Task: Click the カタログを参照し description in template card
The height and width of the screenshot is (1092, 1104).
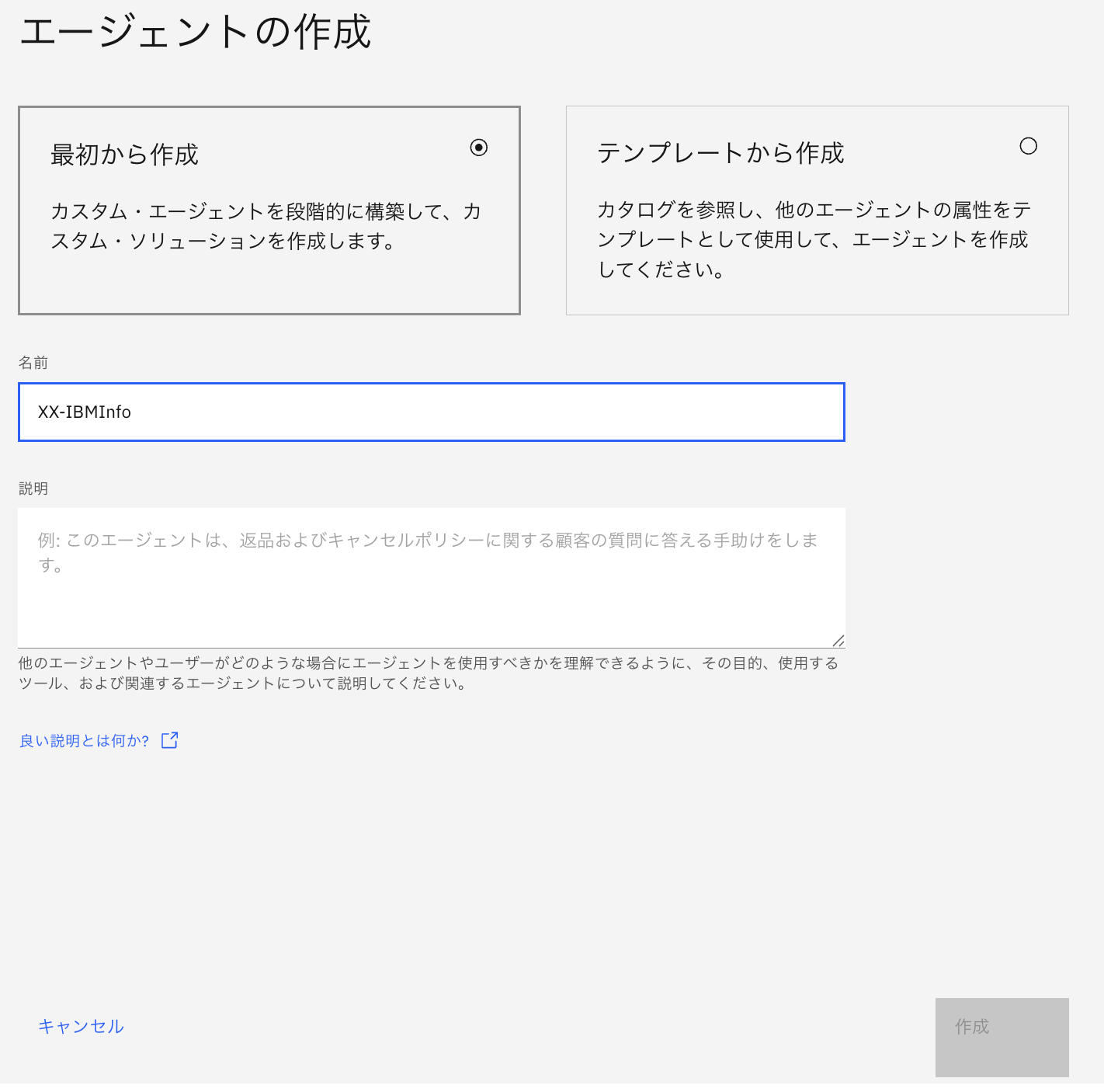Action: click(x=813, y=239)
